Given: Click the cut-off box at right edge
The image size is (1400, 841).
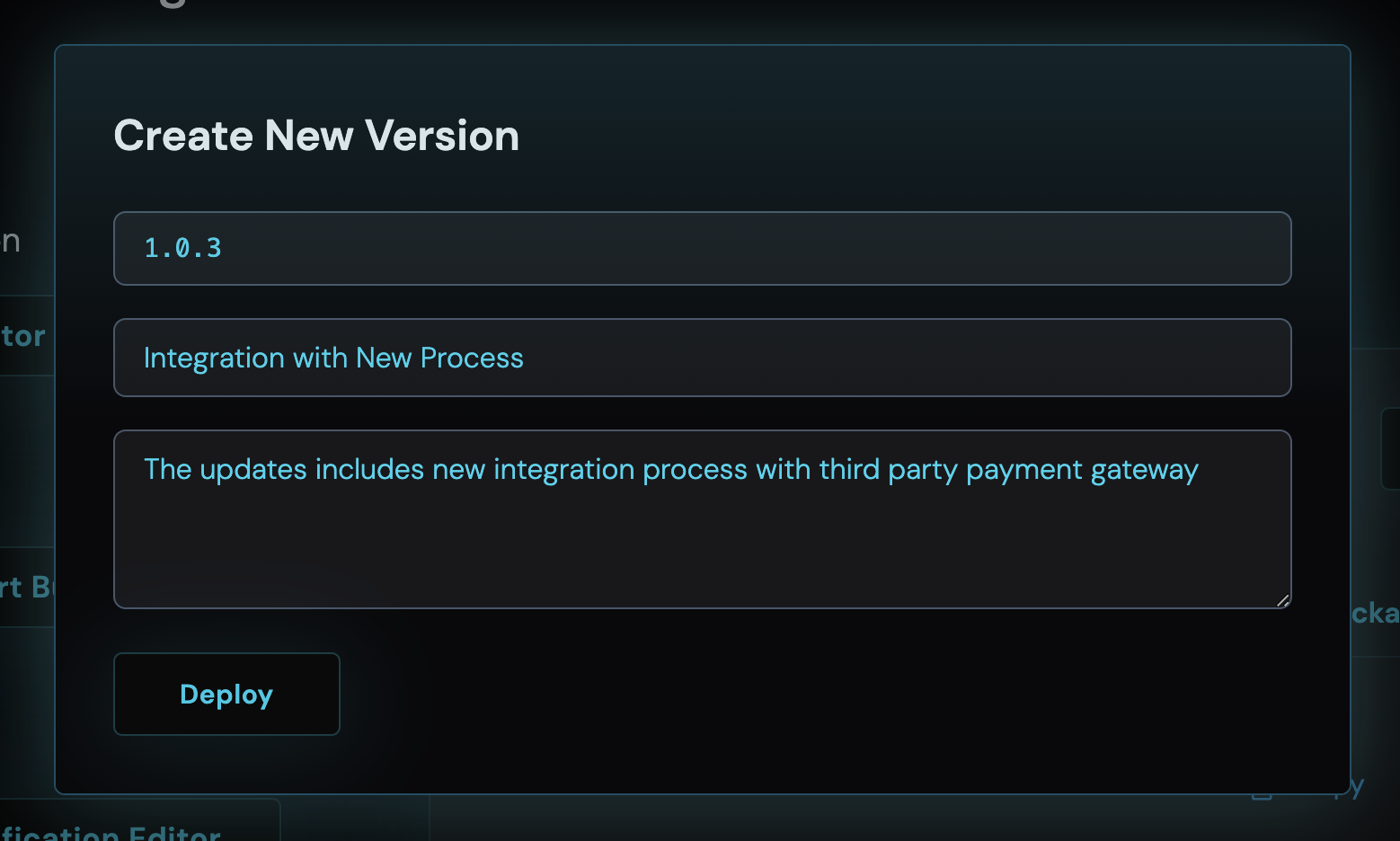Looking at the screenshot, I should pyautogui.click(x=1390, y=448).
